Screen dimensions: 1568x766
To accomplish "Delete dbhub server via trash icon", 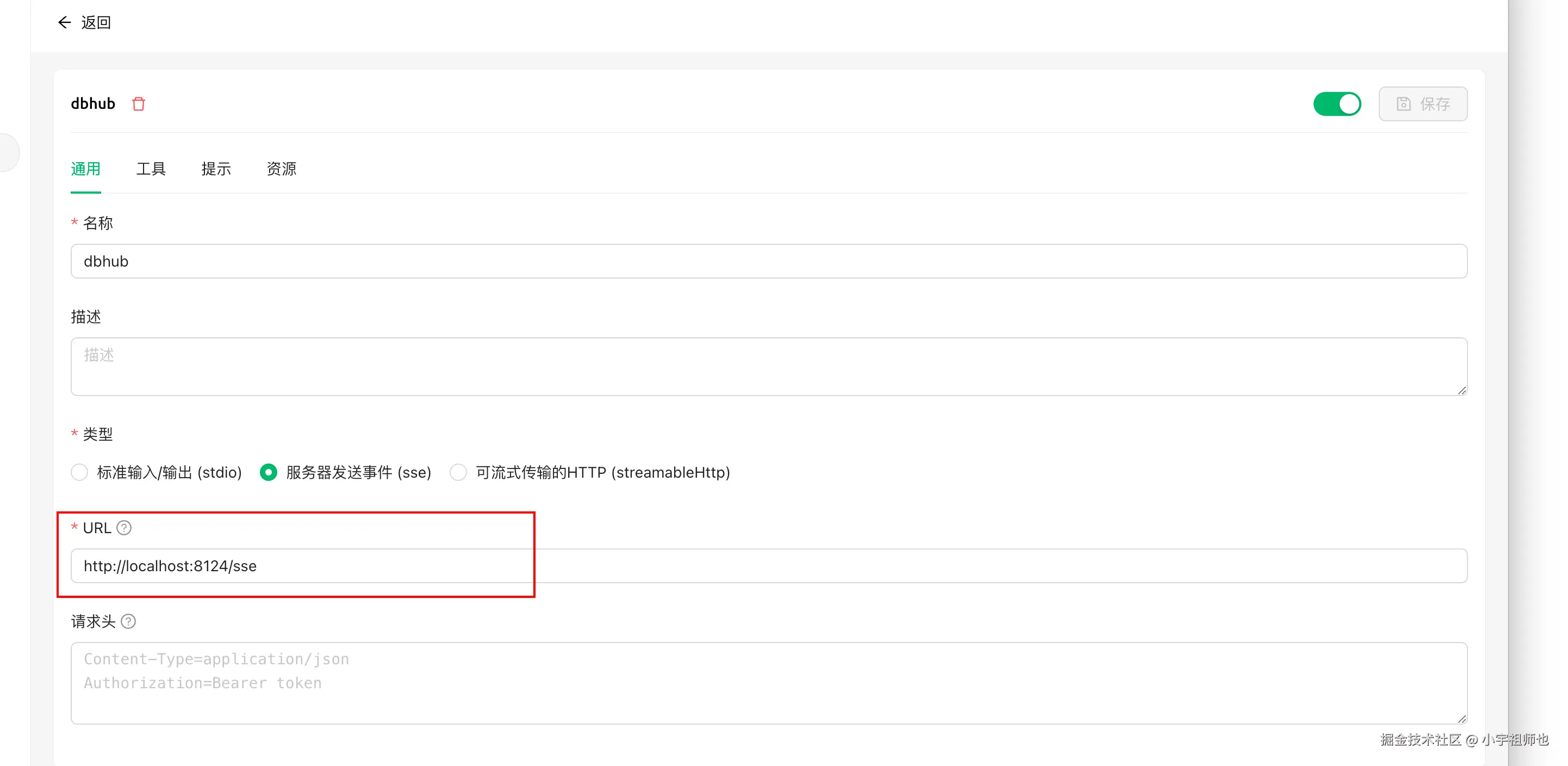I will pyautogui.click(x=139, y=104).
